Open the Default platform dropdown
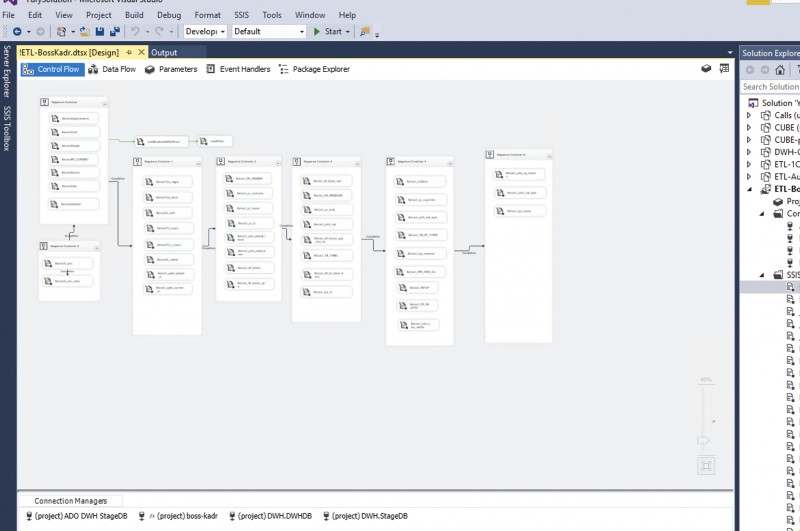Image resolution: width=800 pixels, height=531 pixels. 268,32
